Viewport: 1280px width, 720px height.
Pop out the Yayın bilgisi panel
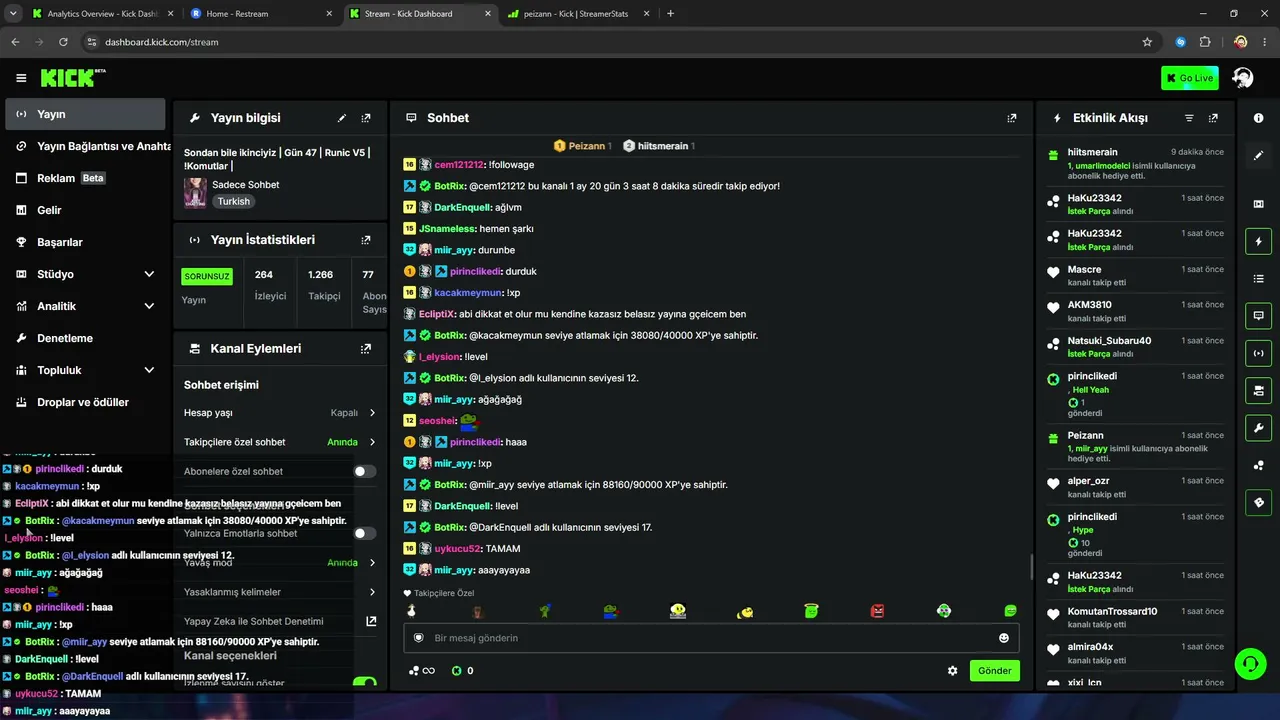[366, 118]
